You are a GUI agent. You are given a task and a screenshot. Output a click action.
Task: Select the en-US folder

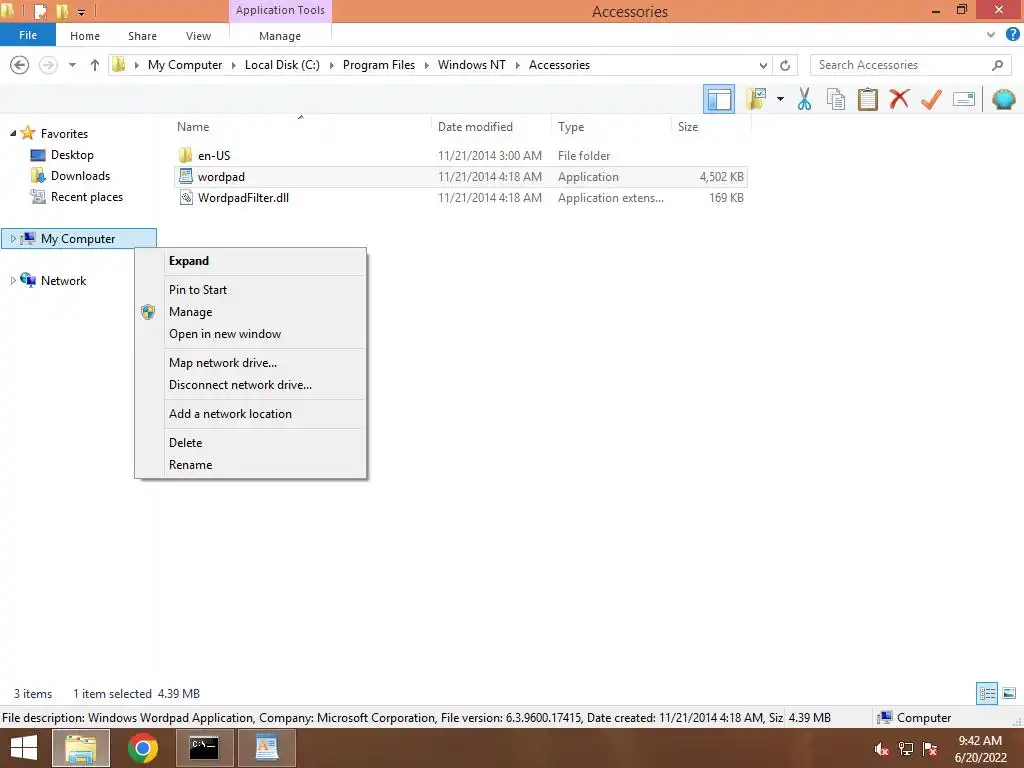pos(460,155)
